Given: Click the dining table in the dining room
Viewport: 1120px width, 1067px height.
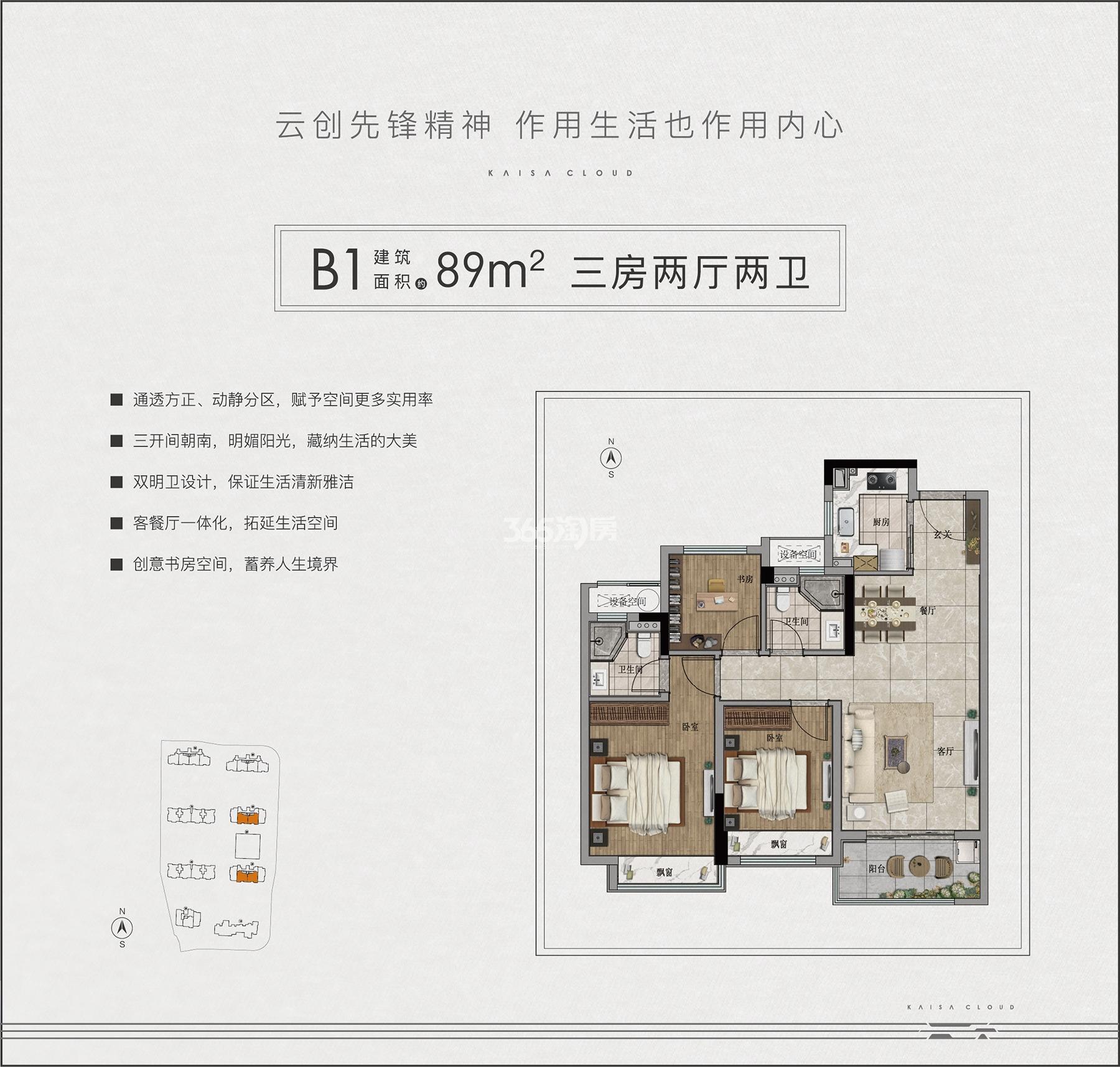Looking at the screenshot, I should 884,613.
